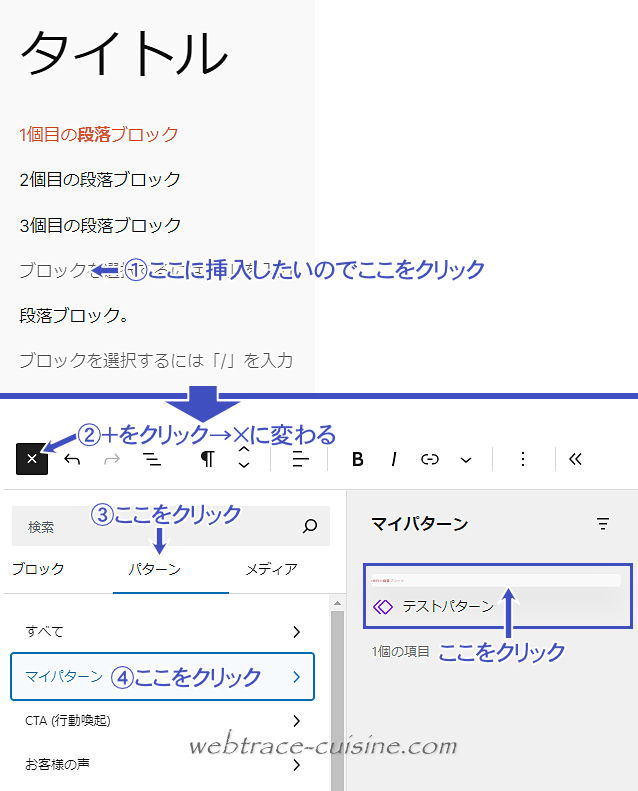
Task: Open the マイパターン filter options icon
Action: pyautogui.click(x=603, y=524)
